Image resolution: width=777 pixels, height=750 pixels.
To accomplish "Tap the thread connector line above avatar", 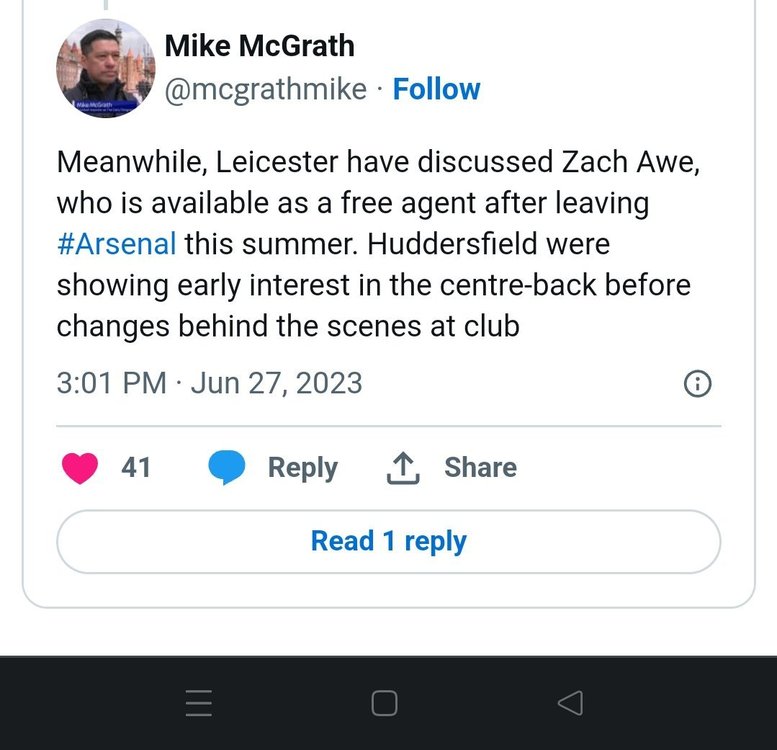I will (106, 4).
